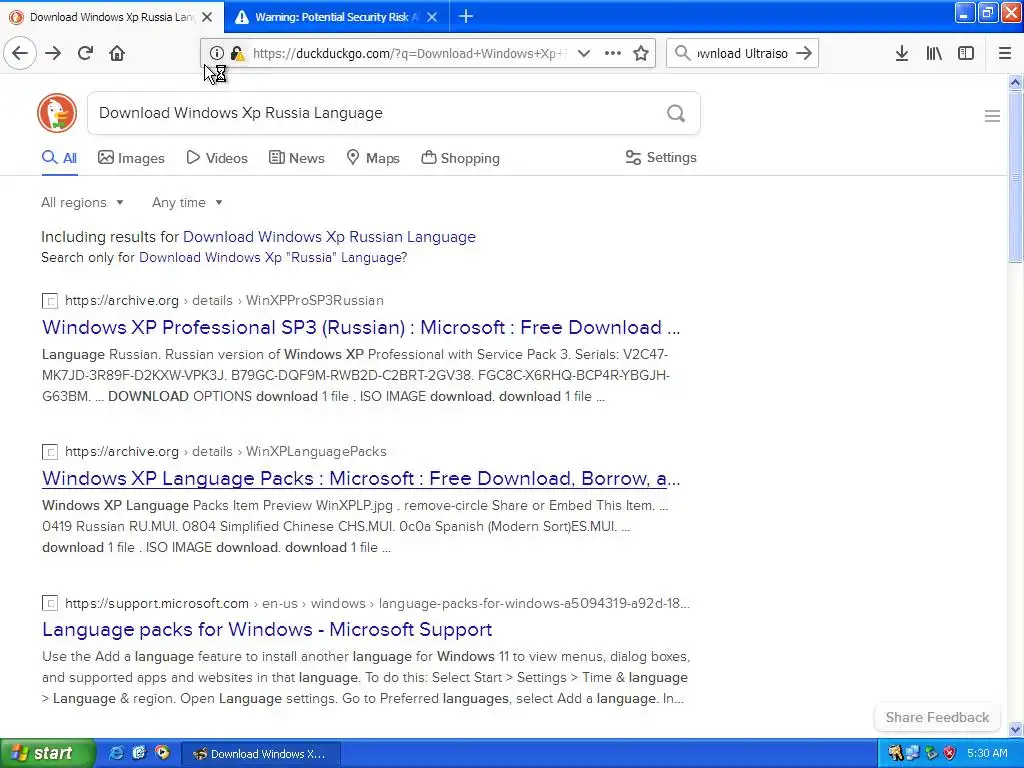Open the Windows start menu

point(47,753)
